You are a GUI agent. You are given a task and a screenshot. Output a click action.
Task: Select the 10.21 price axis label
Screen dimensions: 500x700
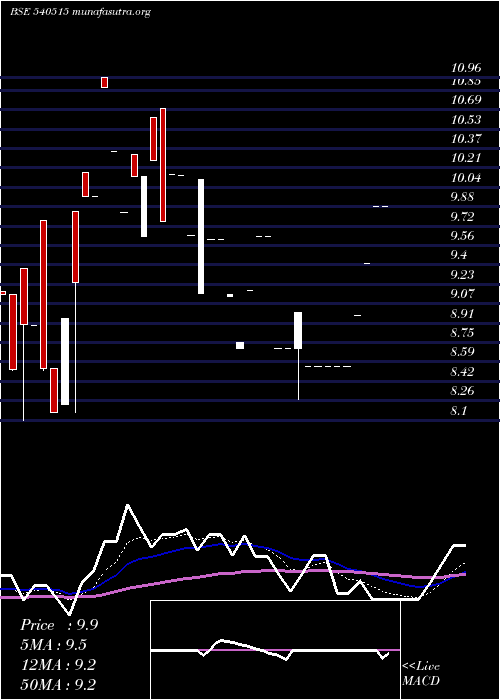pyautogui.click(x=466, y=158)
